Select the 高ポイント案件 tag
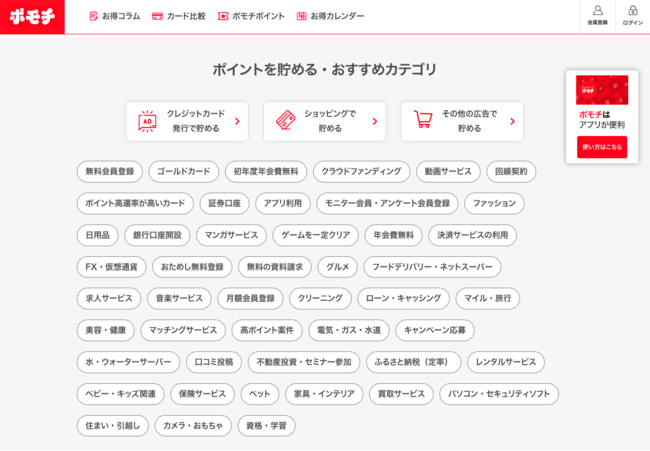The width and height of the screenshot is (650, 451). (x=267, y=330)
